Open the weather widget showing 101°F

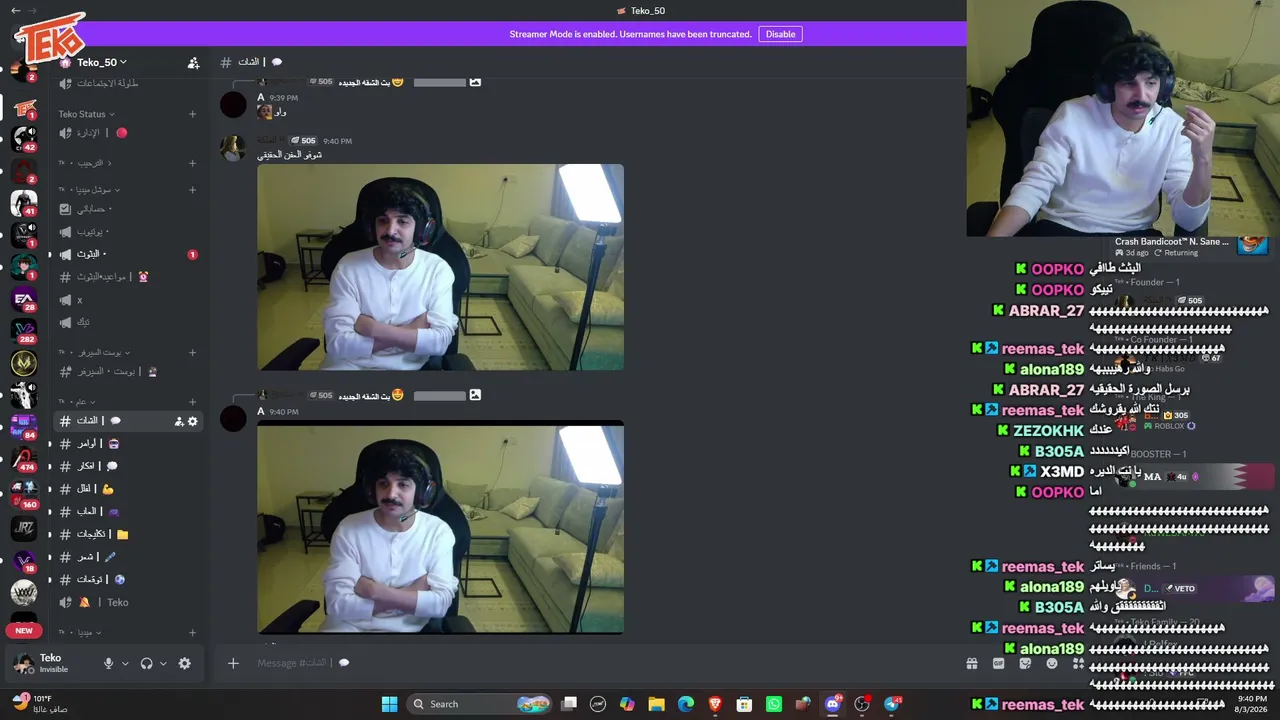click(38, 704)
